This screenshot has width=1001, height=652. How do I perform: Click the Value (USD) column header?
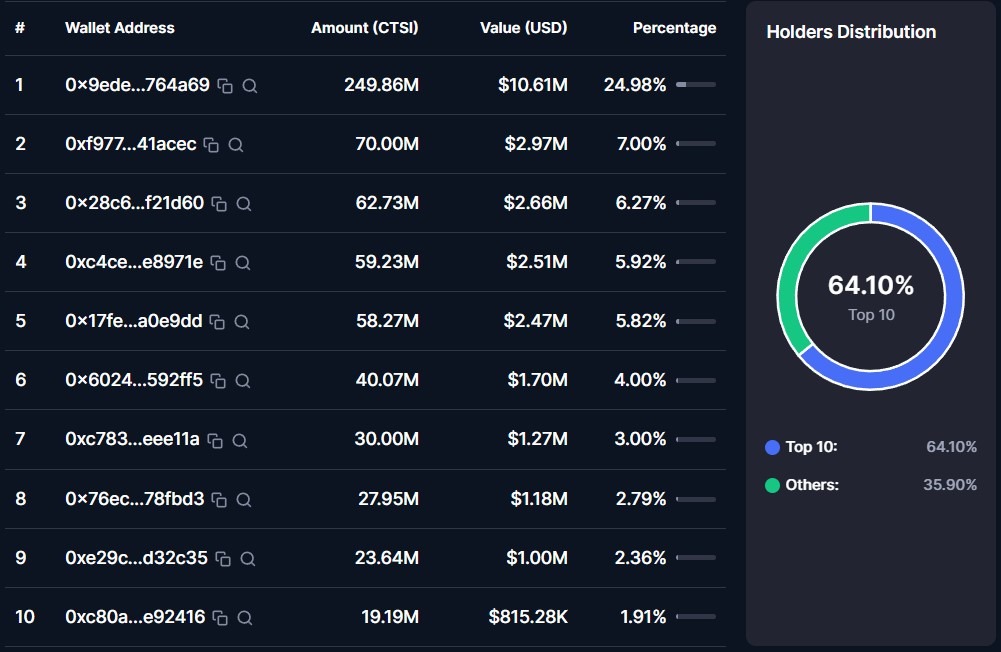click(x=523, y=28)
